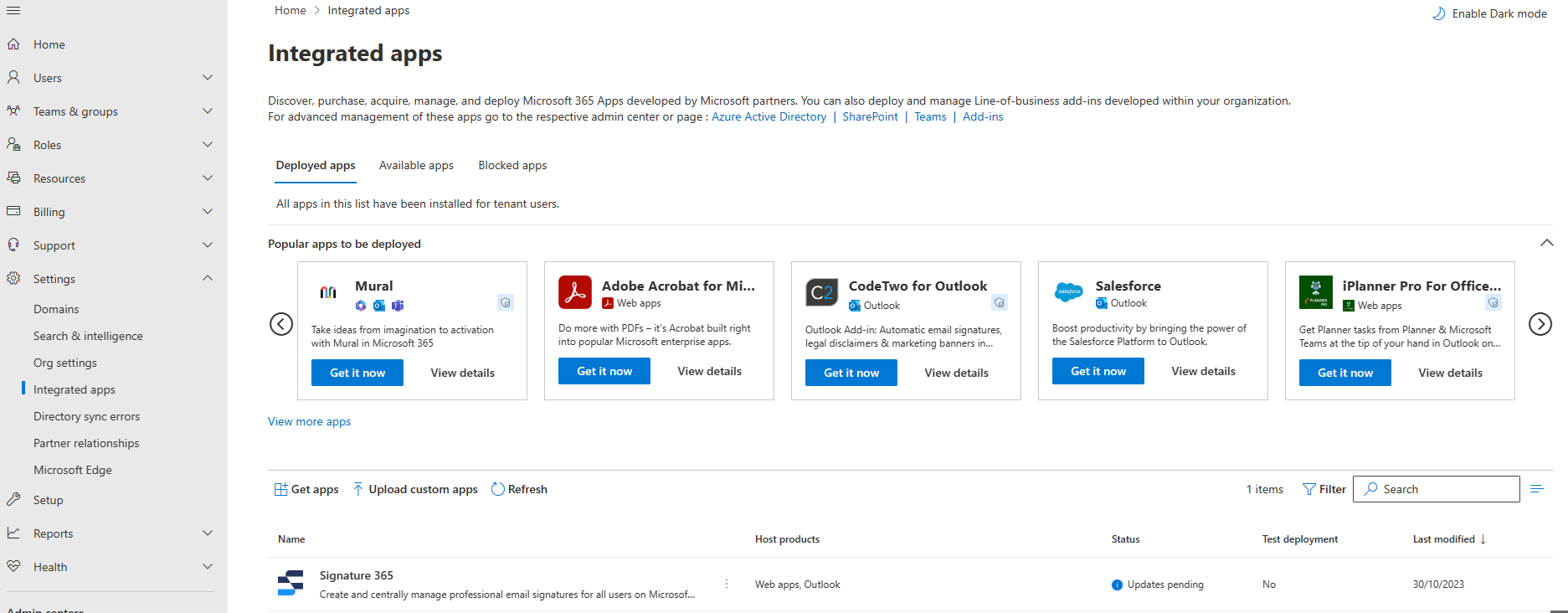This screenshot has height=613, width=1568.
Task: Switch to the Available apps tab
Action: pos(416,166)
